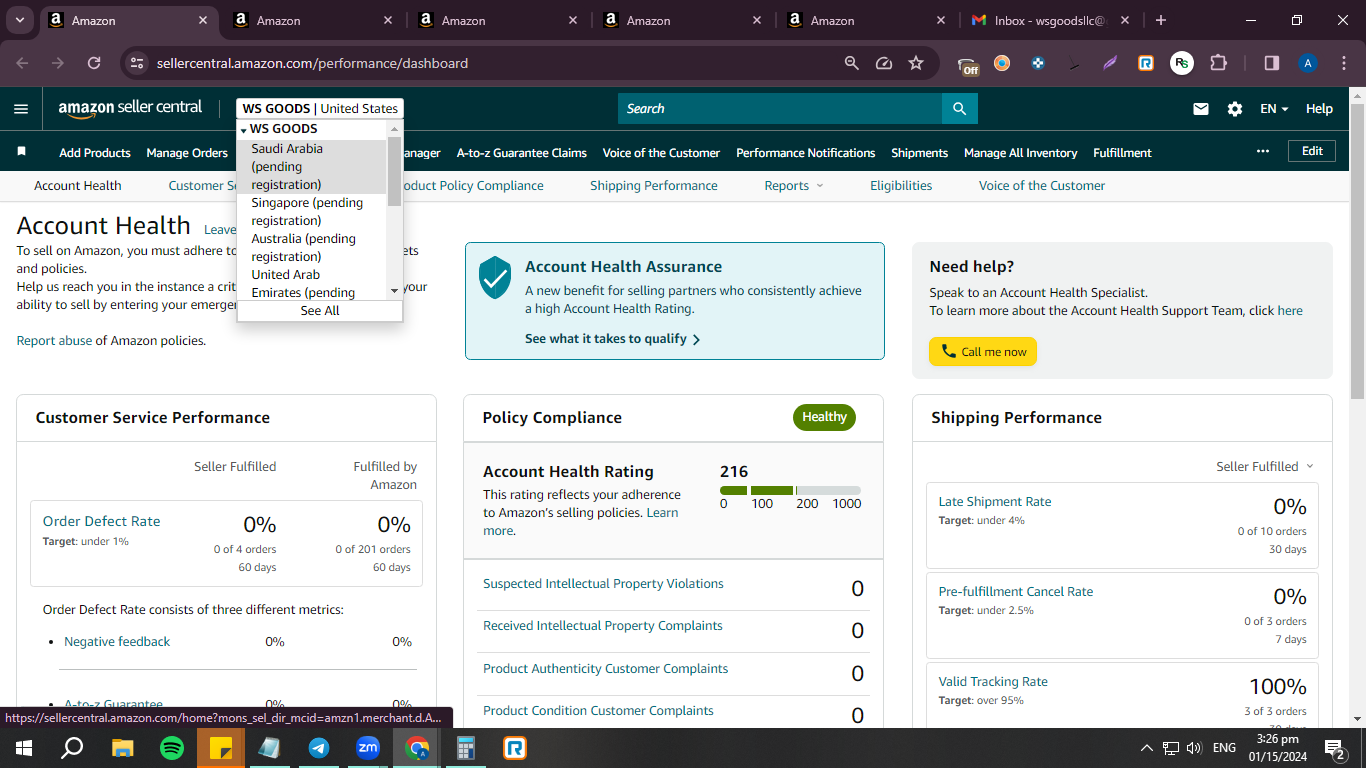
Task: View site information icon in the address bar
Action: [138, 63]
